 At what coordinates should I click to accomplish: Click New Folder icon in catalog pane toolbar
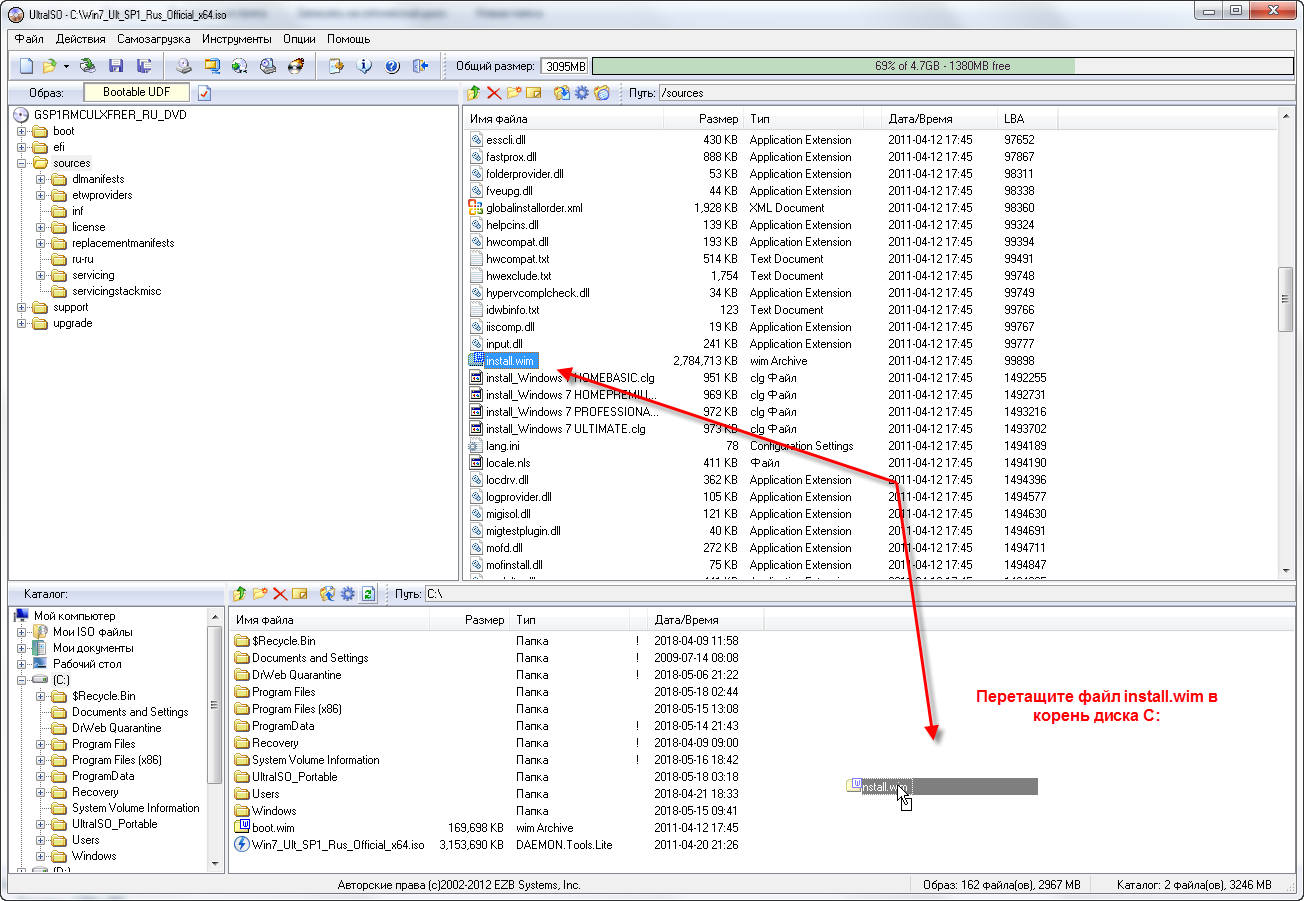260,594
